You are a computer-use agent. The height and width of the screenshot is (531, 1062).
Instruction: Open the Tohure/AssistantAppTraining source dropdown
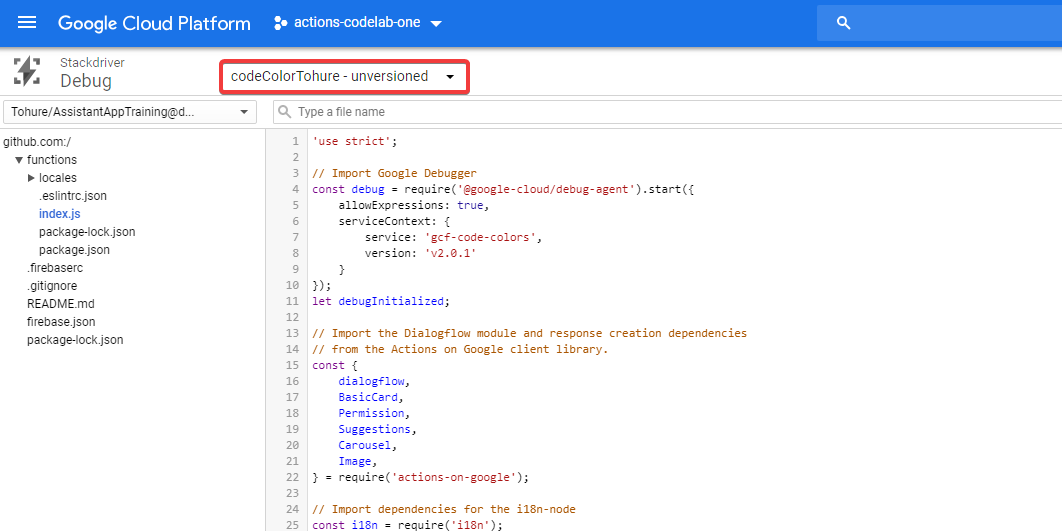point(130,112)
